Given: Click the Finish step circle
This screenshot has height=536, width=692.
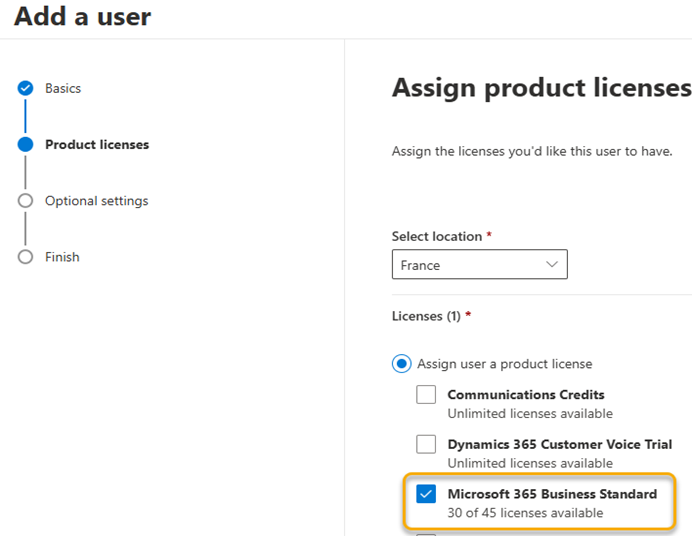Looking at the screenshot, I should 25,257.
